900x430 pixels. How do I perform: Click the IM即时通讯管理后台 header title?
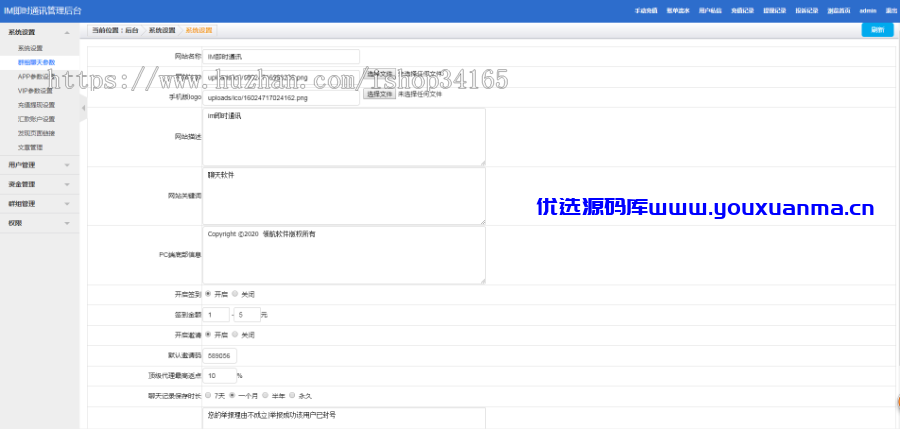pos(42,11)
